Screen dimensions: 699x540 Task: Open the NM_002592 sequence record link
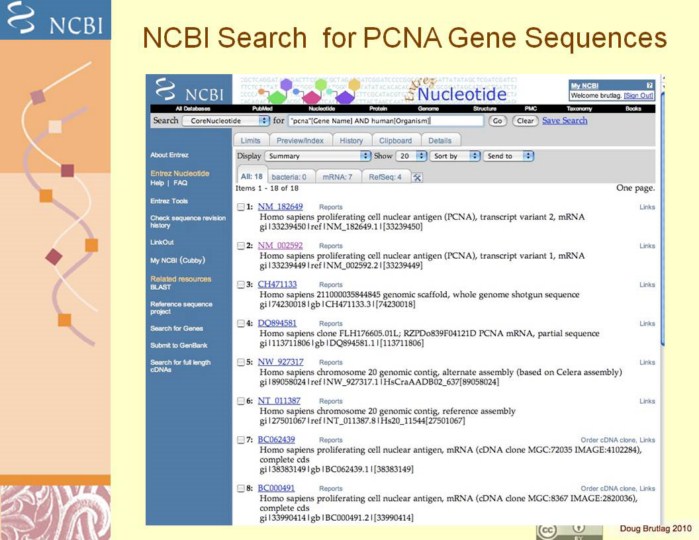pos(280,245)
